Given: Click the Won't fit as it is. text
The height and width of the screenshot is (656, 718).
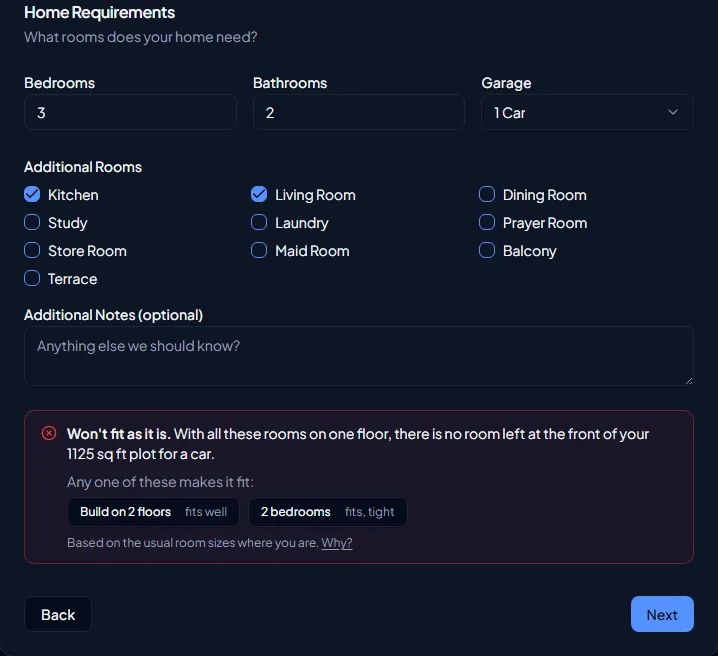Looking at the screenshot, I should pyautogui.click(x=119, y=434).
